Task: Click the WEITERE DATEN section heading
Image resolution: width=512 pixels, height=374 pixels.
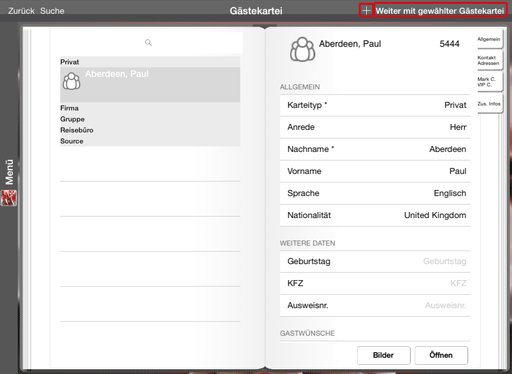Action: pos(307,243)
